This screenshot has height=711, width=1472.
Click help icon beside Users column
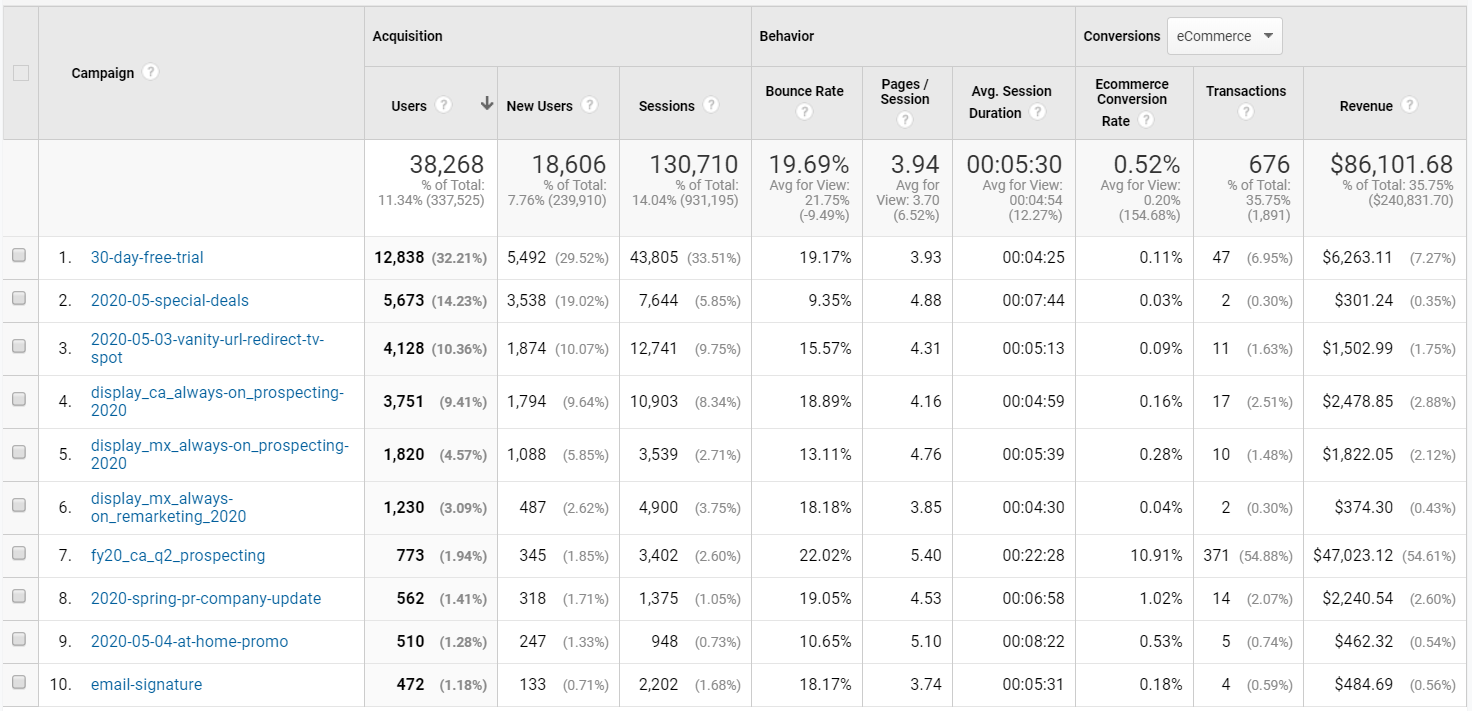pyautogui.click(x=444, y=106)
